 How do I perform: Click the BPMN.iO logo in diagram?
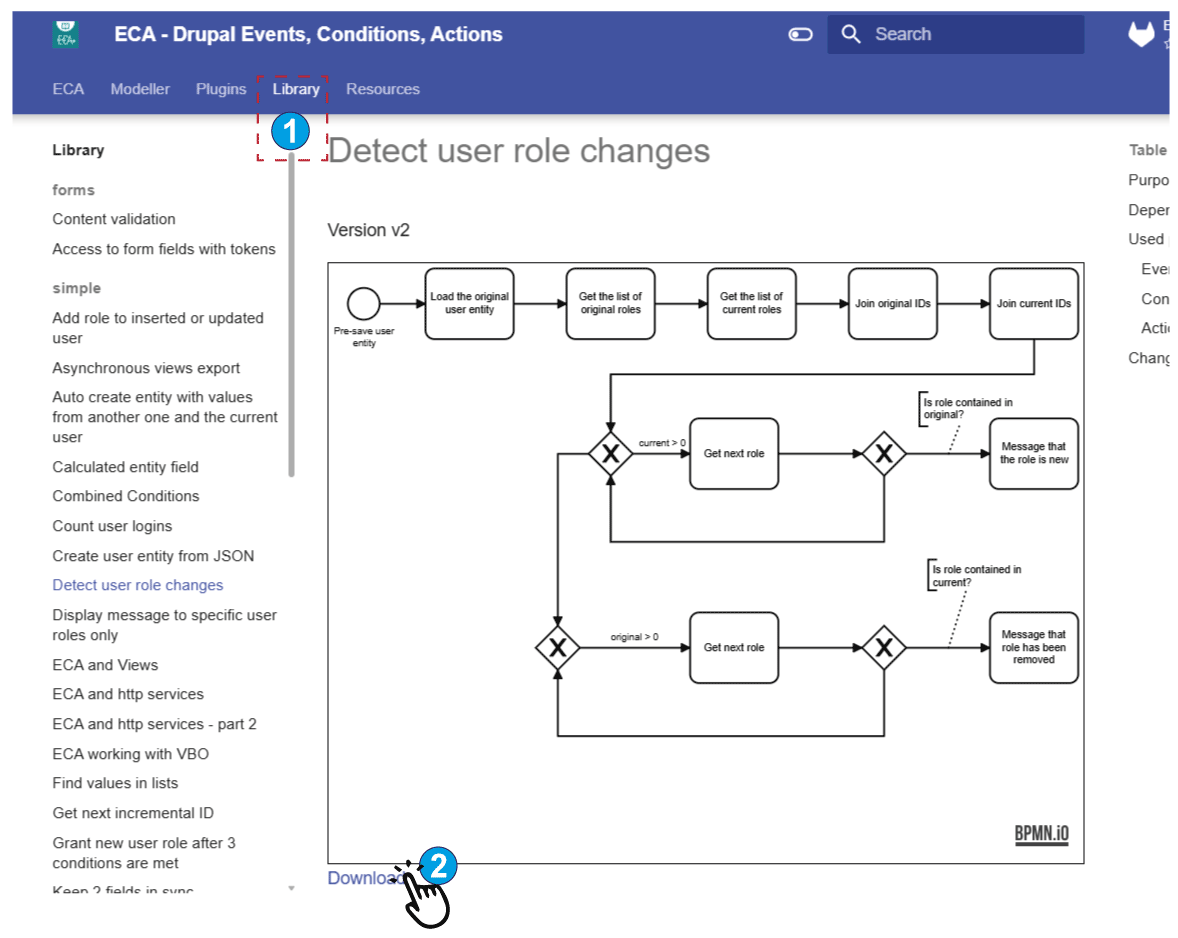point(1042,834)
